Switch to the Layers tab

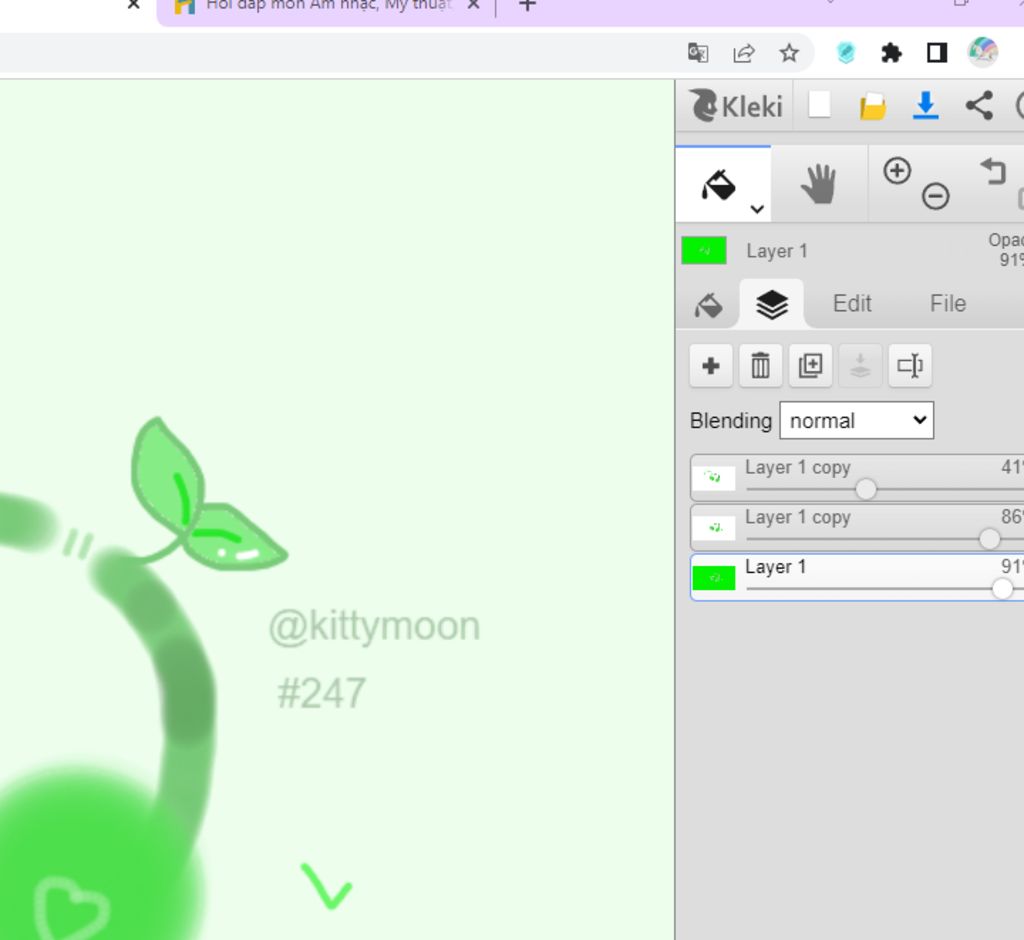pyautogui.click(x=771, y=304)
